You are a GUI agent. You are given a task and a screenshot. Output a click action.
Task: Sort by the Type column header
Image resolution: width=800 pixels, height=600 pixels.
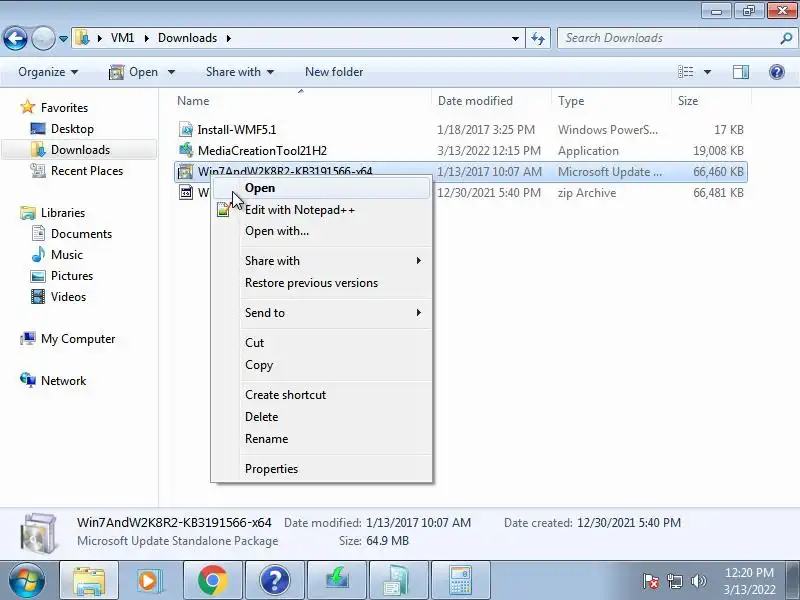coord(570,101)
